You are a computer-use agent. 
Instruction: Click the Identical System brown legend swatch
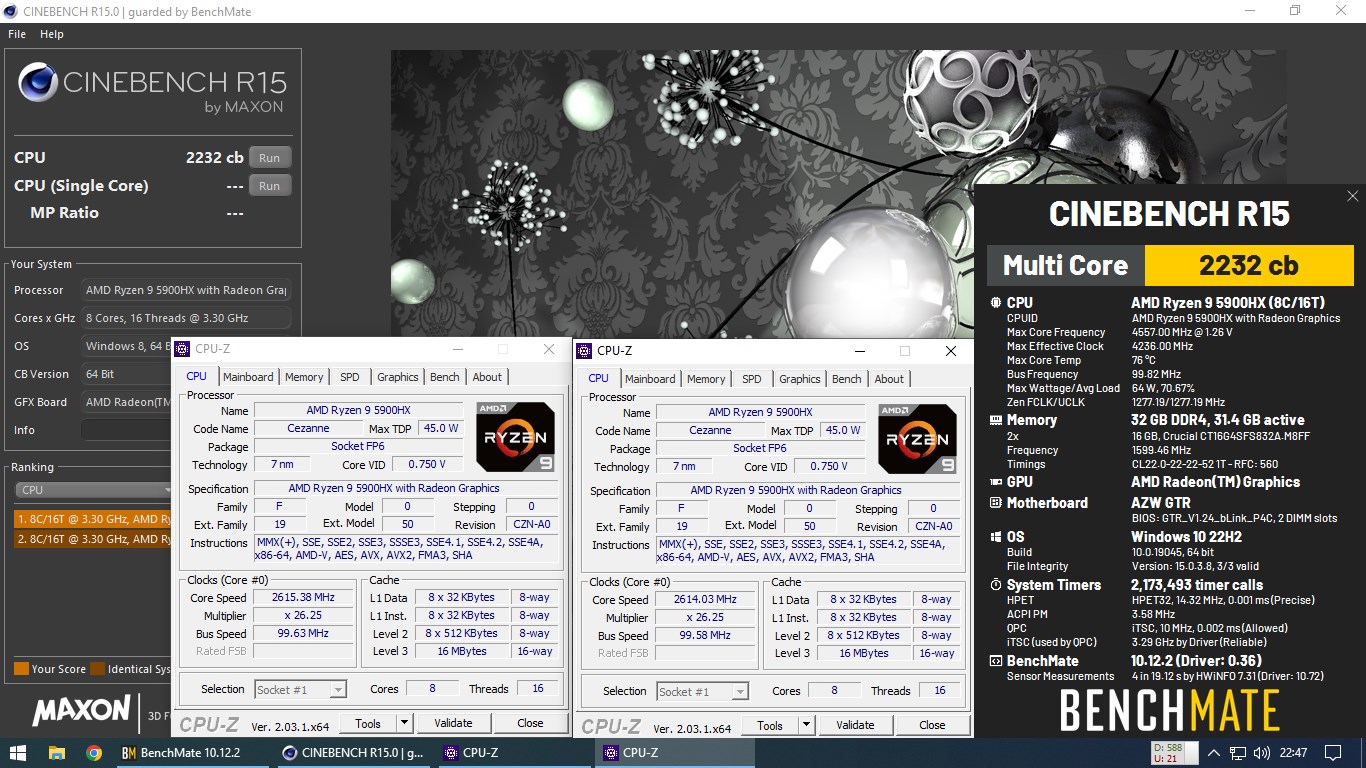pos(97,669)
